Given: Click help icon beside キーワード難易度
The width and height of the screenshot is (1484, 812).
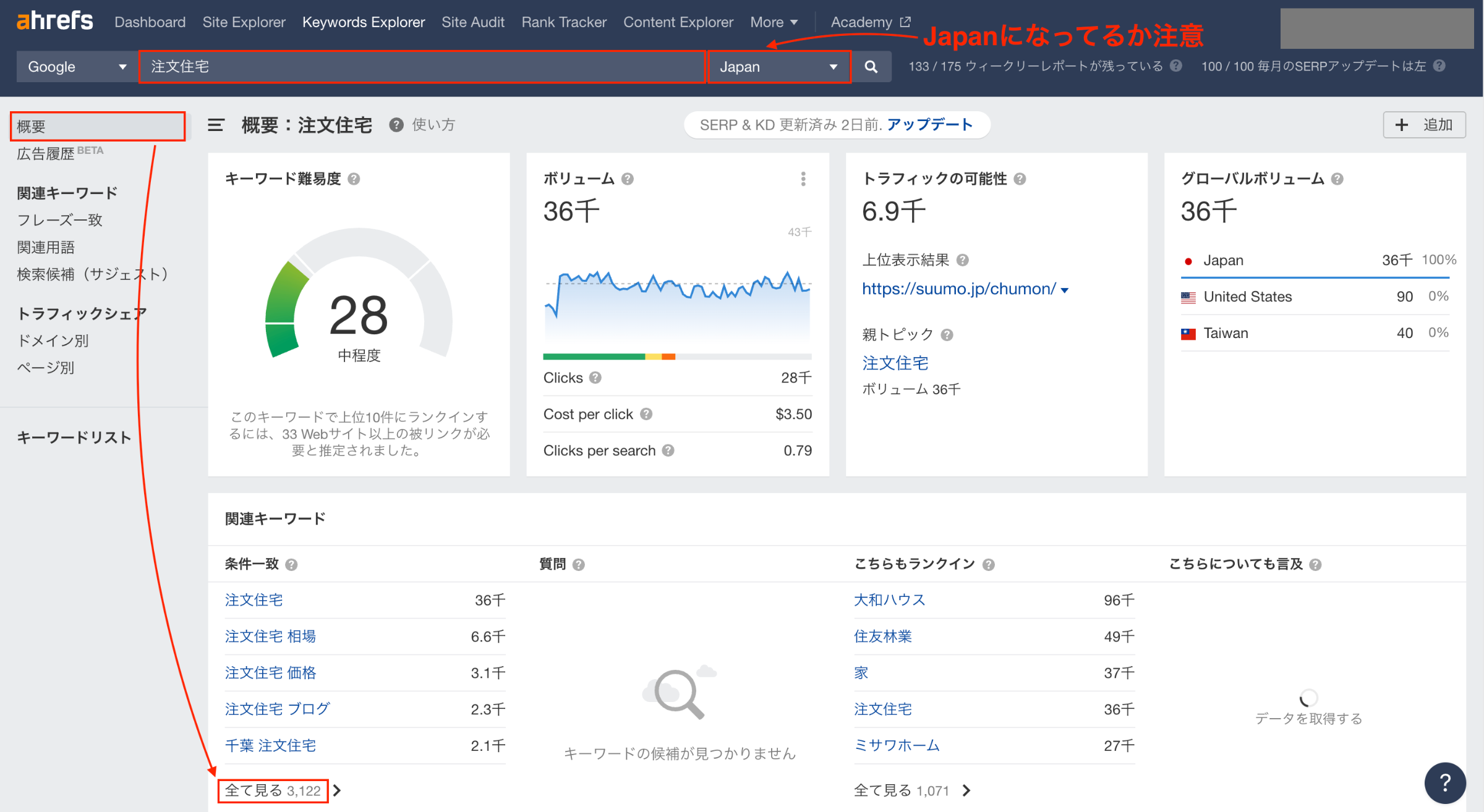Looking at the screenshot, I should click(354, 179).
